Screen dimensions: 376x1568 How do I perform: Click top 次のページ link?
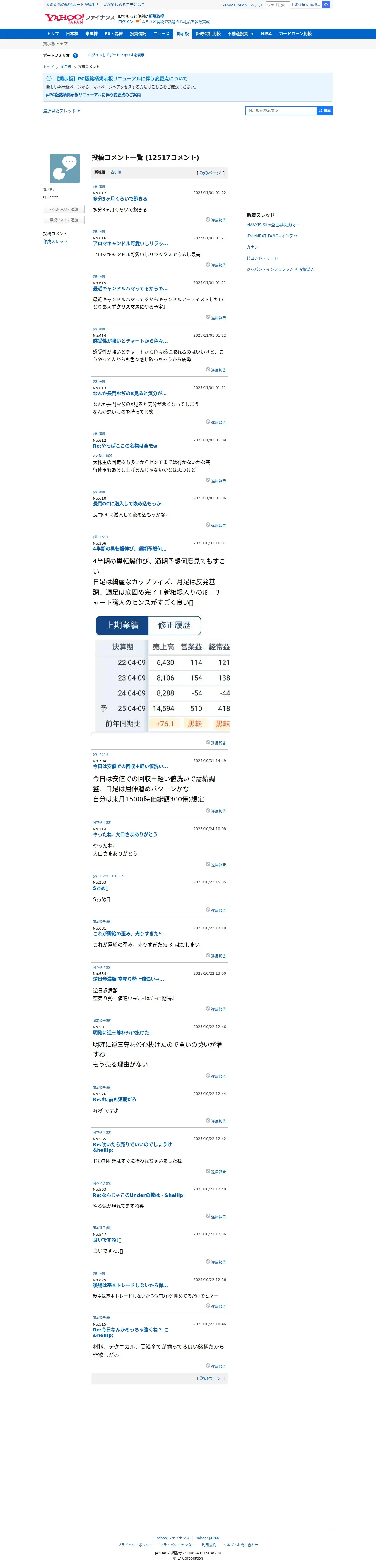[x=211, y=173]
